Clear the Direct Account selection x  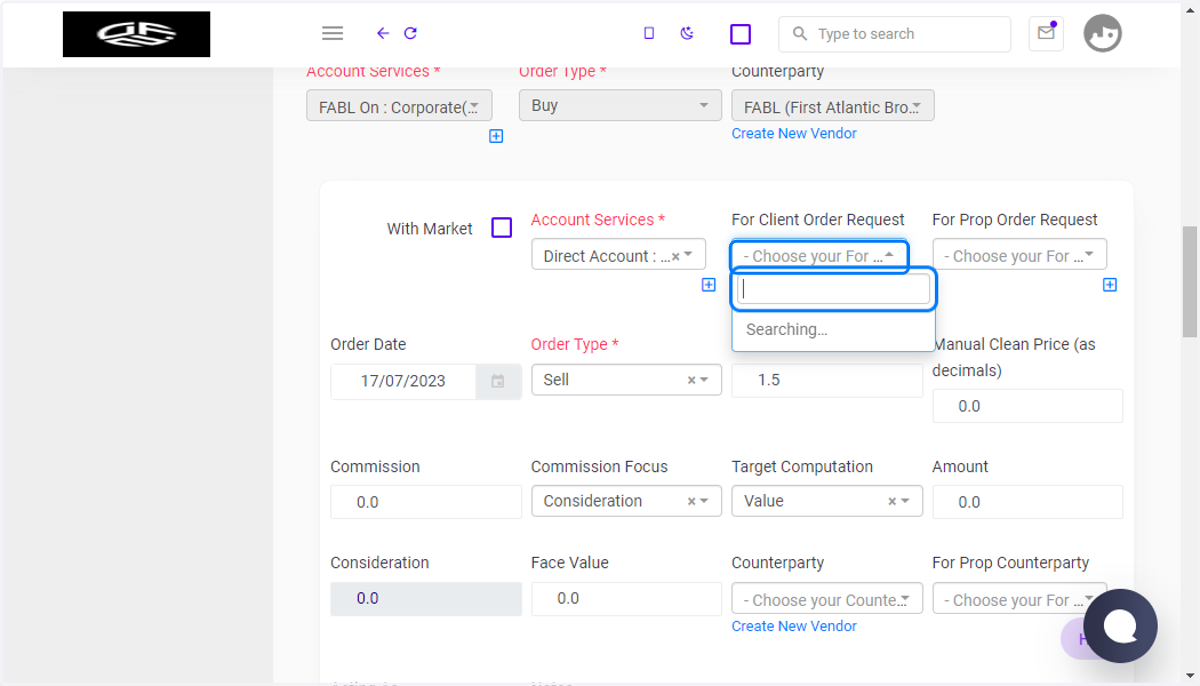(x=675, y=257)
